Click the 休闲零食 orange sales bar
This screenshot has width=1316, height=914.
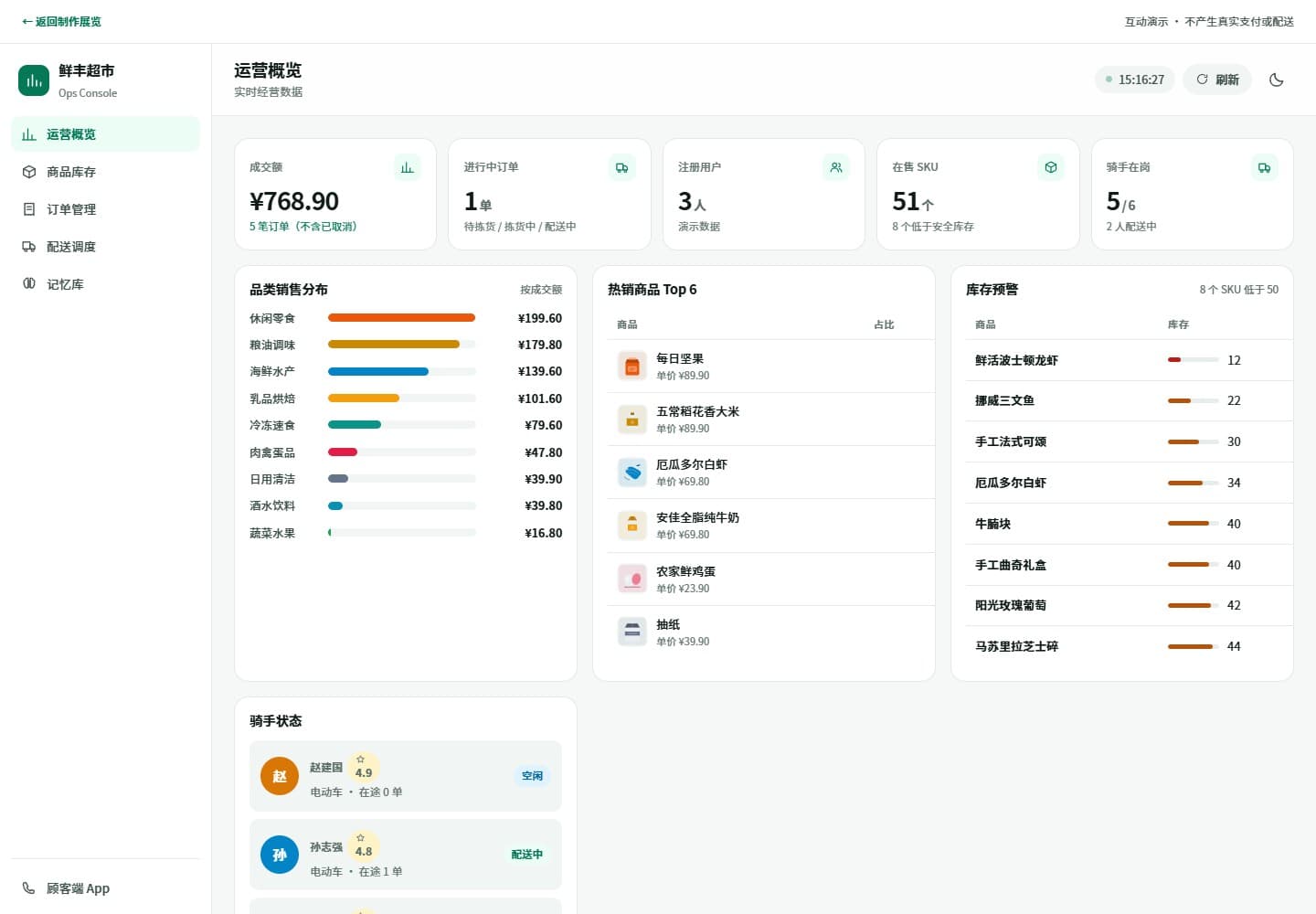(401, 318)
